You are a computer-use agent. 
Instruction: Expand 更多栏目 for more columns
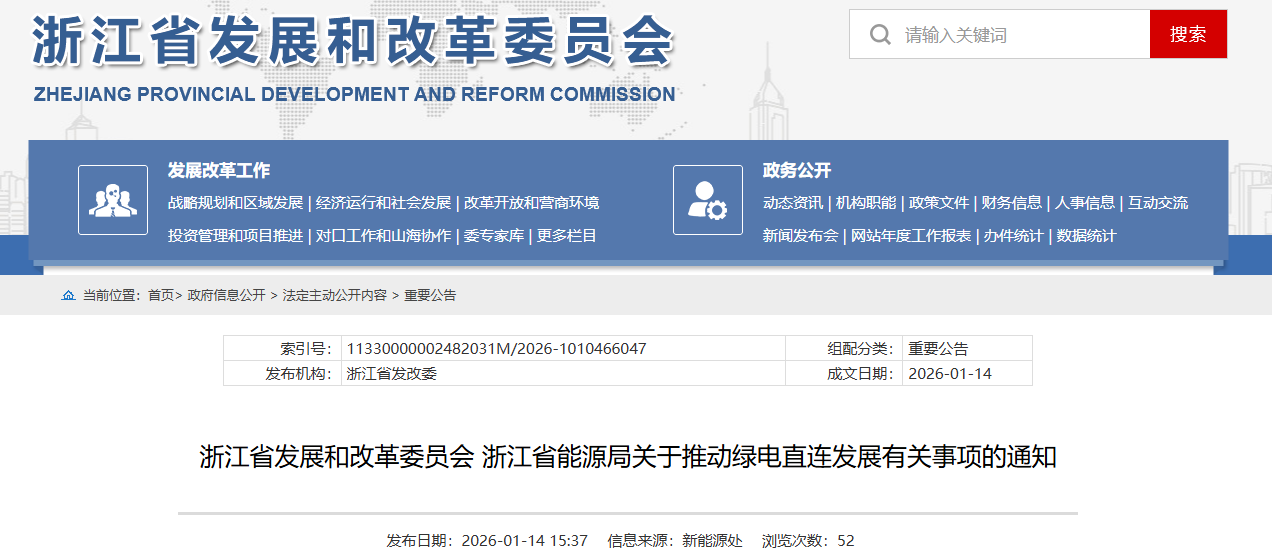[567, 236]
